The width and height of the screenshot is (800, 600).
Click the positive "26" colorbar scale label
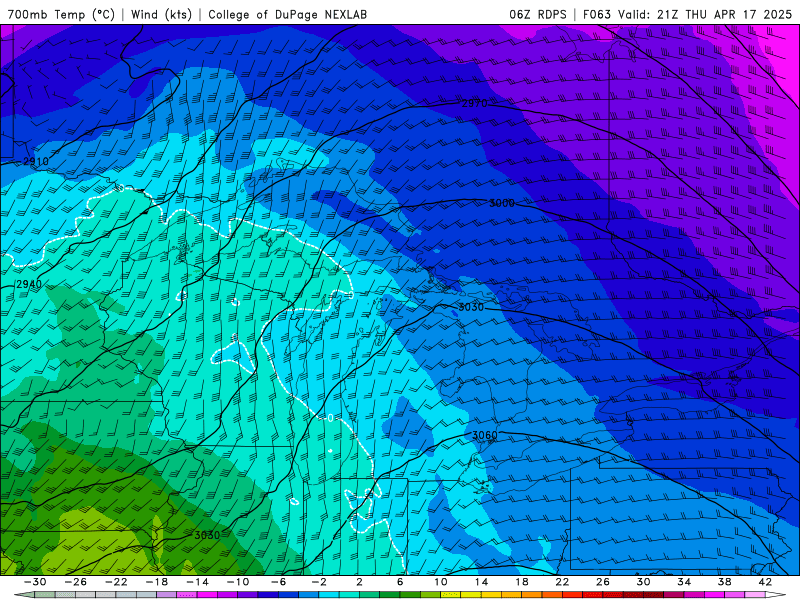(x=603, y=582)
